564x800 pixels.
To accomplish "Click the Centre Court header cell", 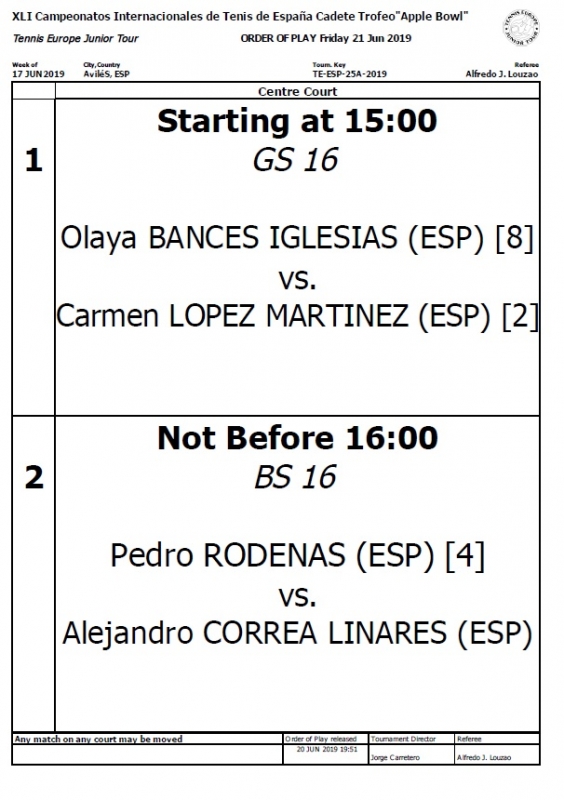I will pos(297,91).
